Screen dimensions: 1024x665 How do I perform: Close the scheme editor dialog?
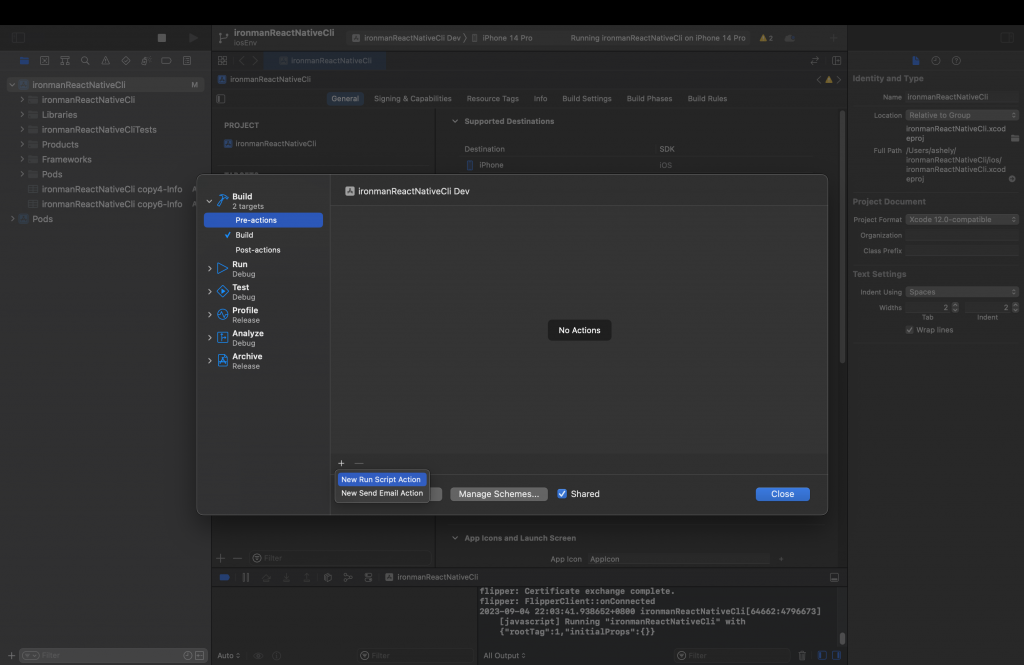point(782,494)
